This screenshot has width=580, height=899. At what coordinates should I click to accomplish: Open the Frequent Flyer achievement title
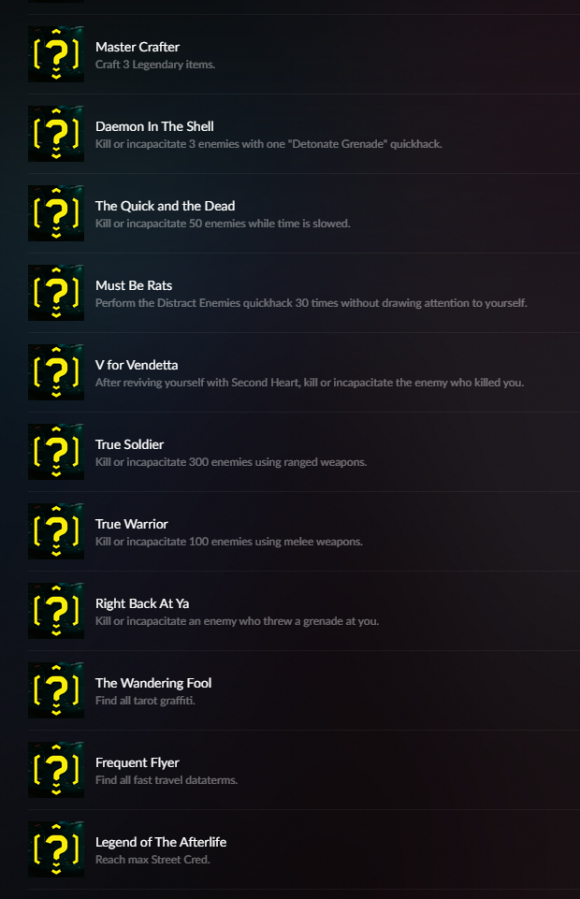tap(137, 763)
